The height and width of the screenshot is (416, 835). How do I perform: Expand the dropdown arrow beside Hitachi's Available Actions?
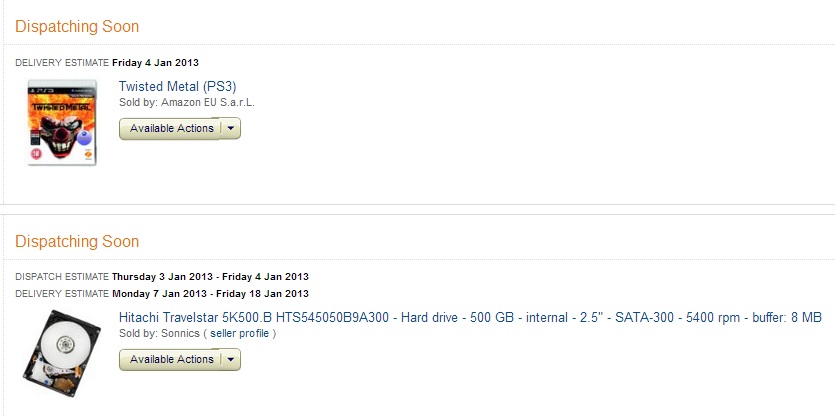231,360
